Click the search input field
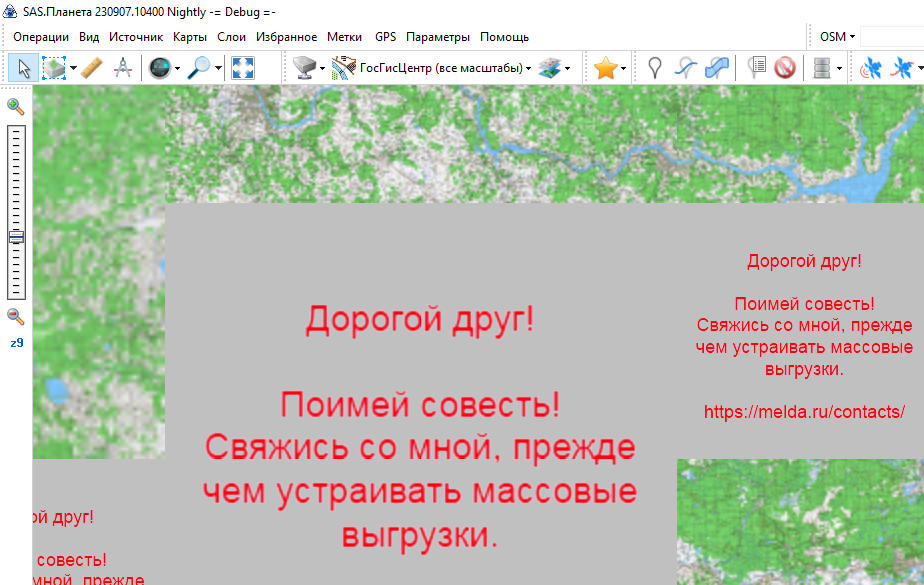 coord(891,37)
